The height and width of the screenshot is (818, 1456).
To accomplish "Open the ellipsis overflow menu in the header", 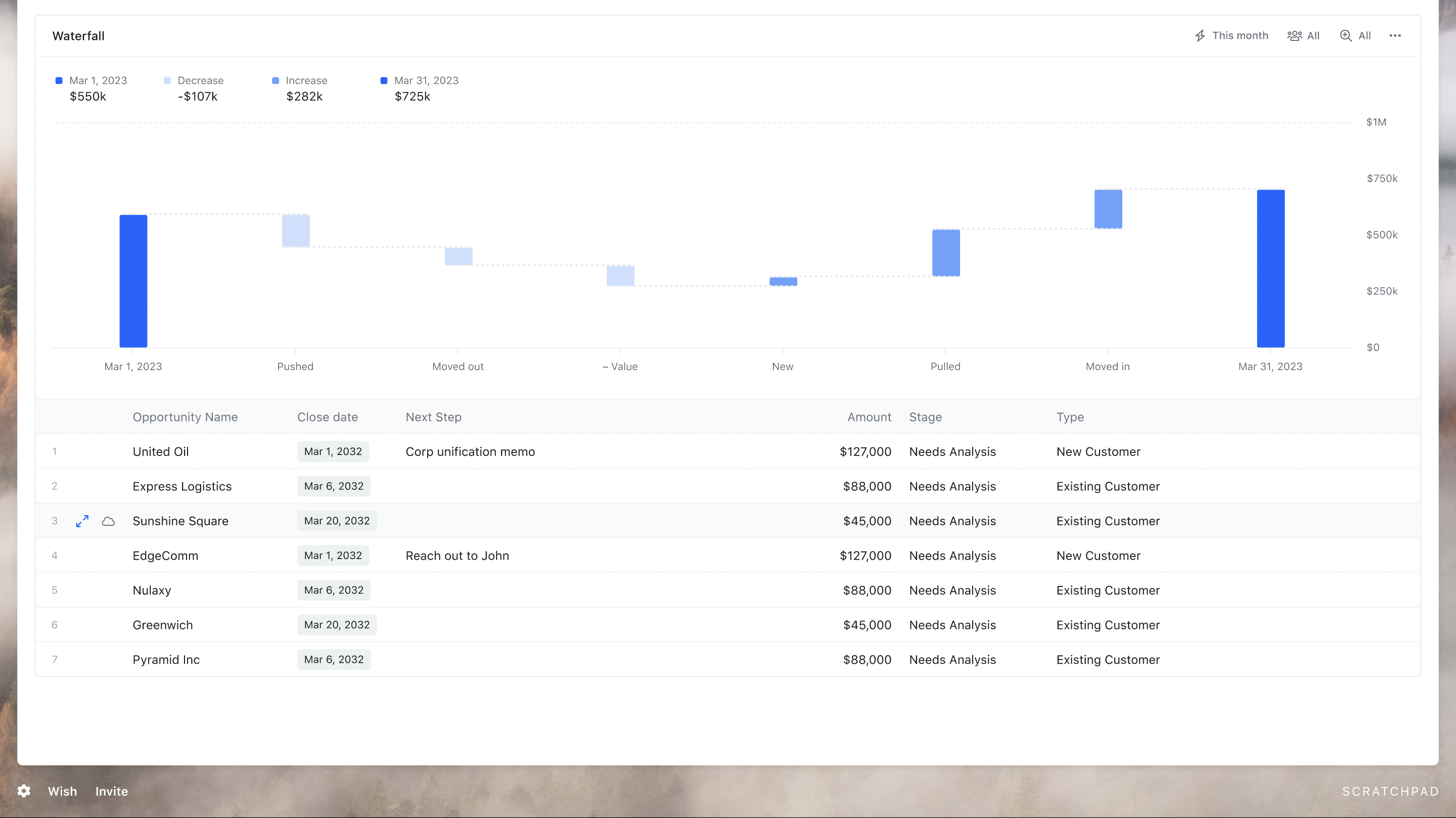I will pyautogui.click(x=1395, y=35).
